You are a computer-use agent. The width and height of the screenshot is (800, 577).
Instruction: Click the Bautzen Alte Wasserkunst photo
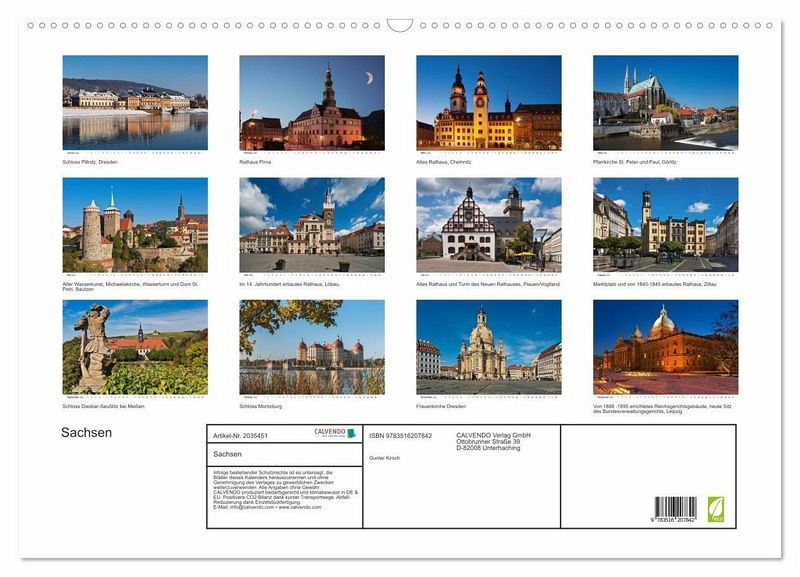pos(135,225)
